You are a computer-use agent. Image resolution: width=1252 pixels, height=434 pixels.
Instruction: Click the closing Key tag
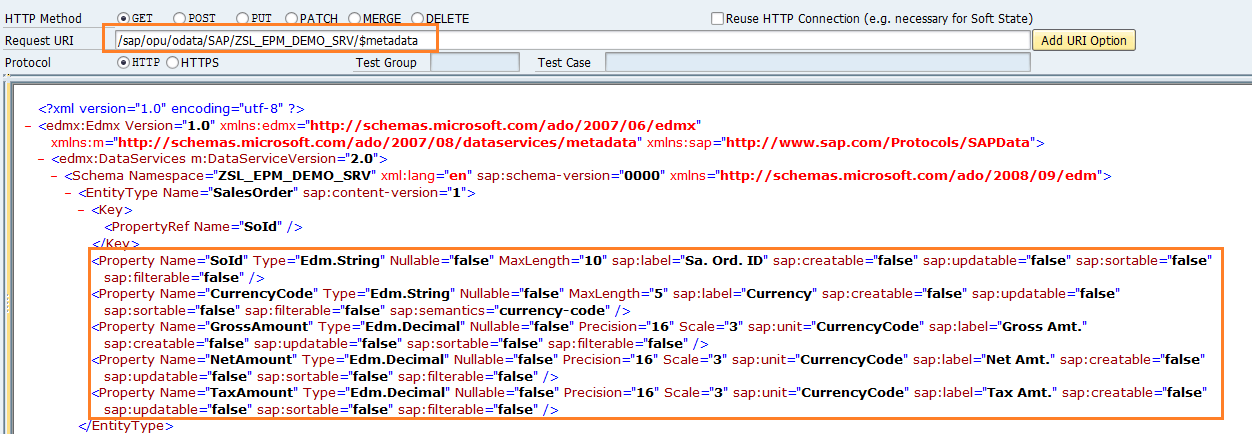coord(115,243)
